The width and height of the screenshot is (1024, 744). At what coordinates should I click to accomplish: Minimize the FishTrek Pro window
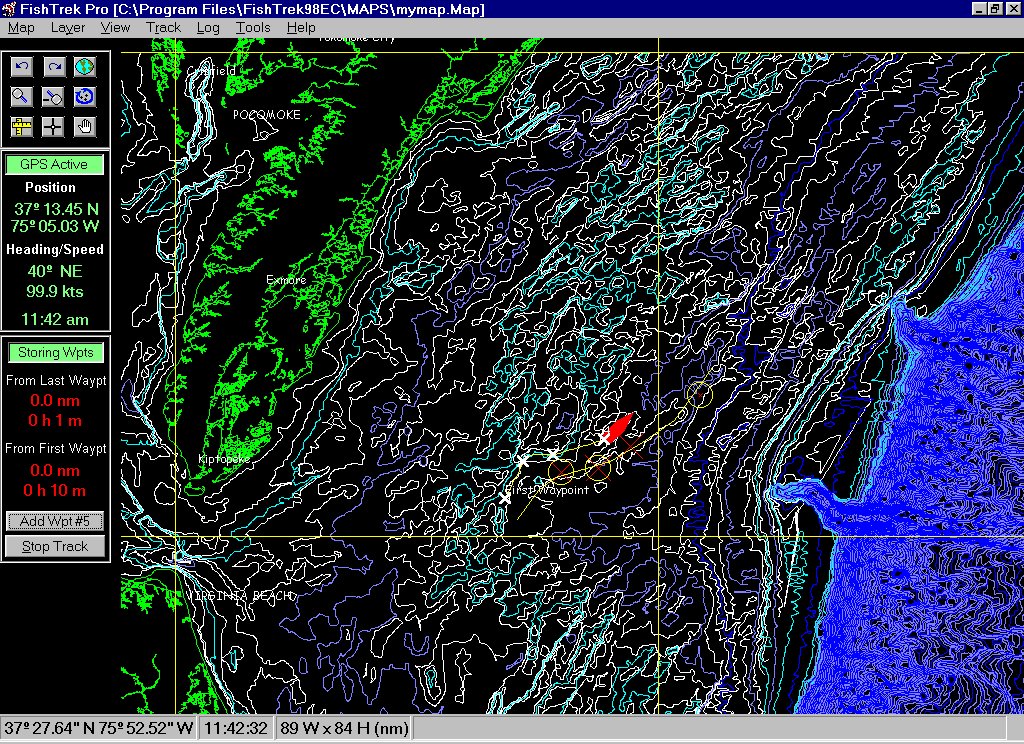click(979, 8)
